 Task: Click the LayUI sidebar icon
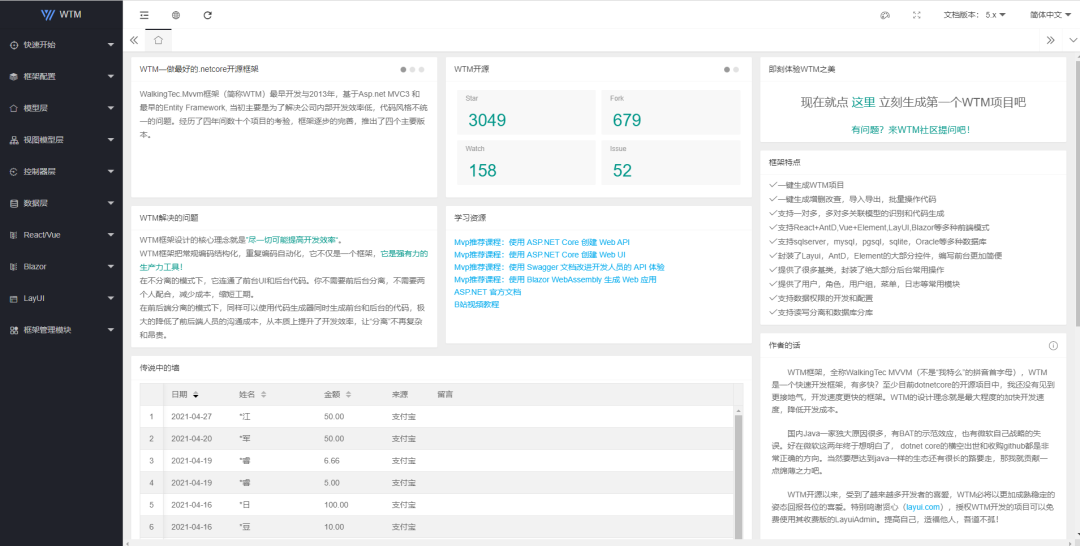click(x=14, y=299)
